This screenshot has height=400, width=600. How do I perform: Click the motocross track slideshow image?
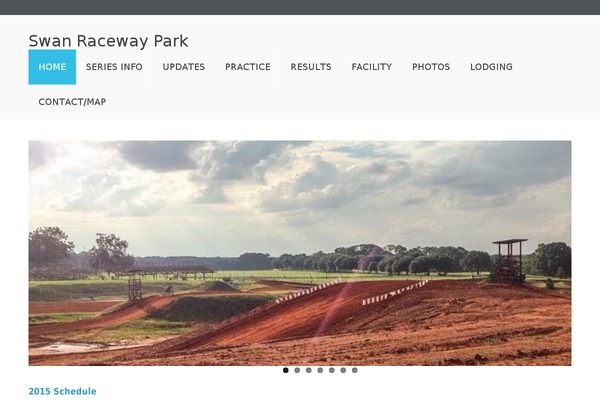click(300, 253)
